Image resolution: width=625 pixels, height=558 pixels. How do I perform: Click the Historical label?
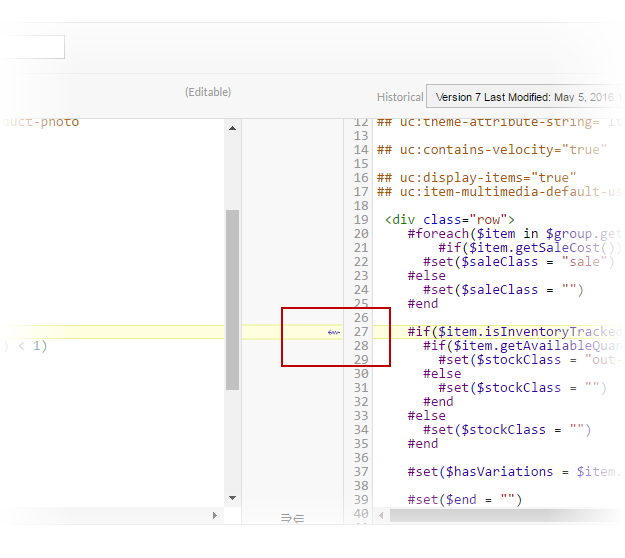click(x=400, y=97)
